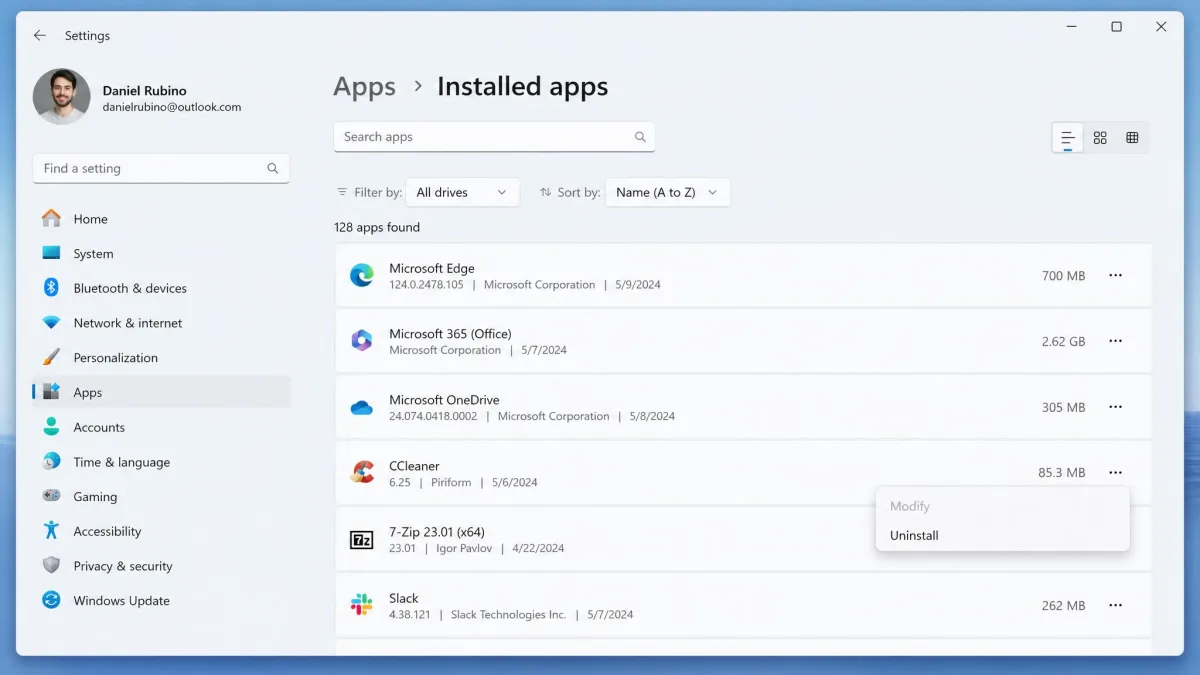
Task: Click the 2.62 GB size value
Action: pyautogui.click(x=1063, y=341)
